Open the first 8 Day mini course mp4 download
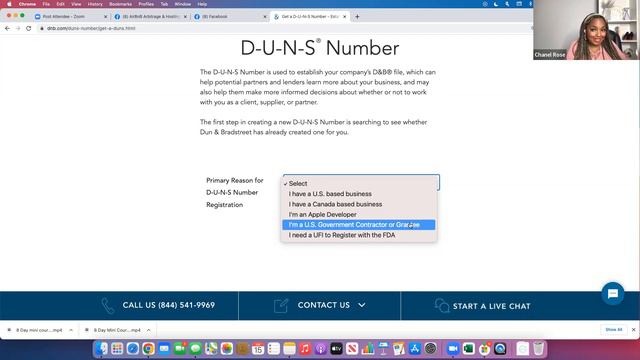This screenshot has height=360, width=640. 39,330
